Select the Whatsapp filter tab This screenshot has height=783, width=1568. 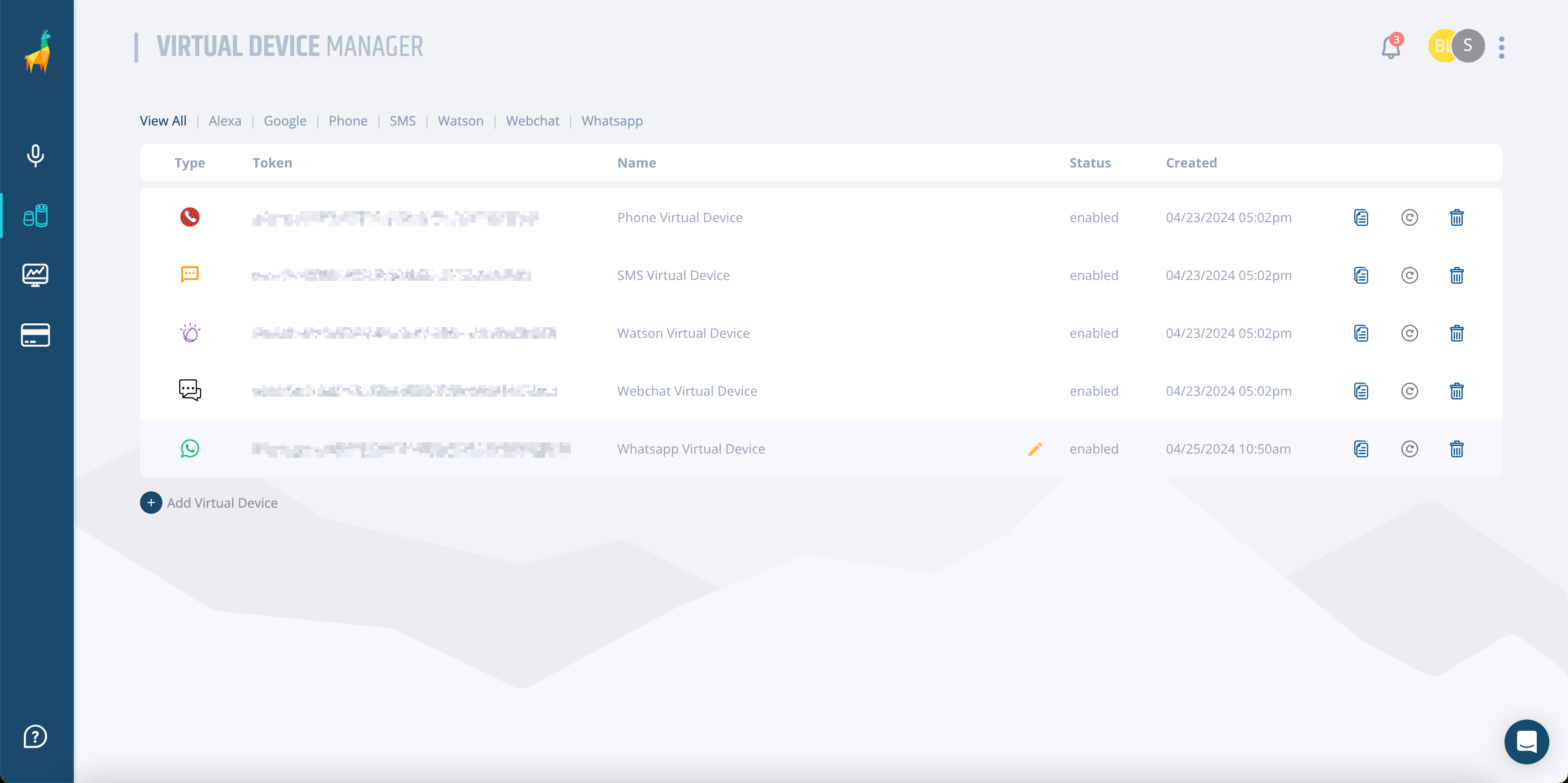click(612, 120)
